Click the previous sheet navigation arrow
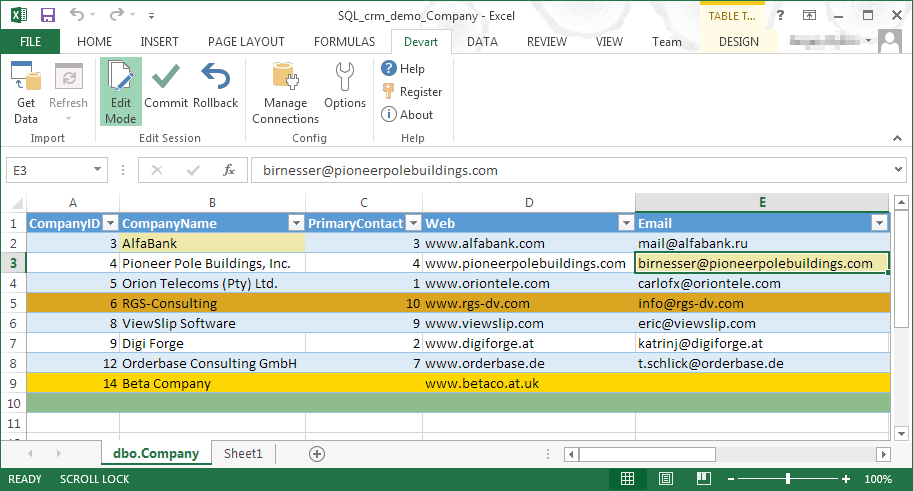 30,454
